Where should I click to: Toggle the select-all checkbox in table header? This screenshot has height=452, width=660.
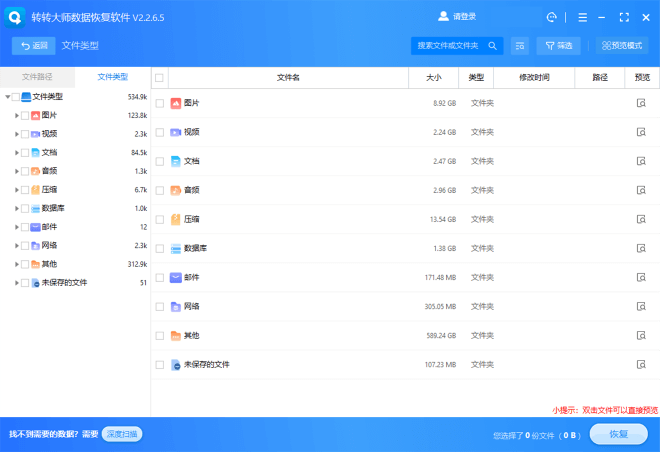tap(160, 77)
